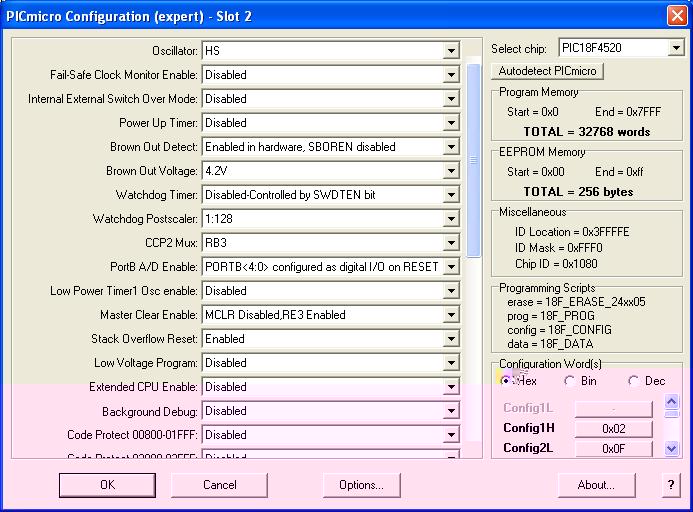Expand the Watchdog Postscaler dropdown

(451, 218)
